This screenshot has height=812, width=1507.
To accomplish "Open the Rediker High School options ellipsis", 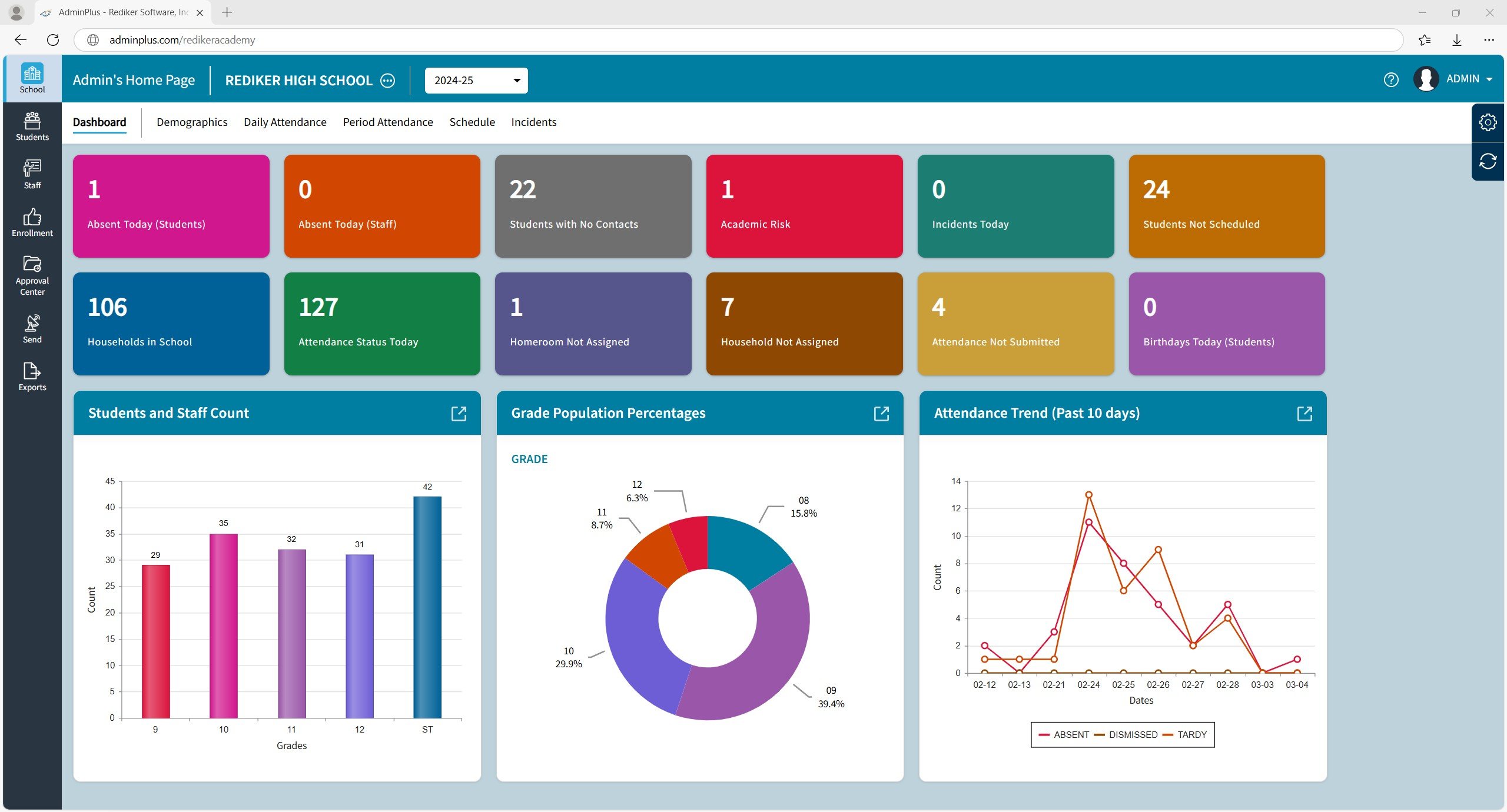I will coord(388,81).
